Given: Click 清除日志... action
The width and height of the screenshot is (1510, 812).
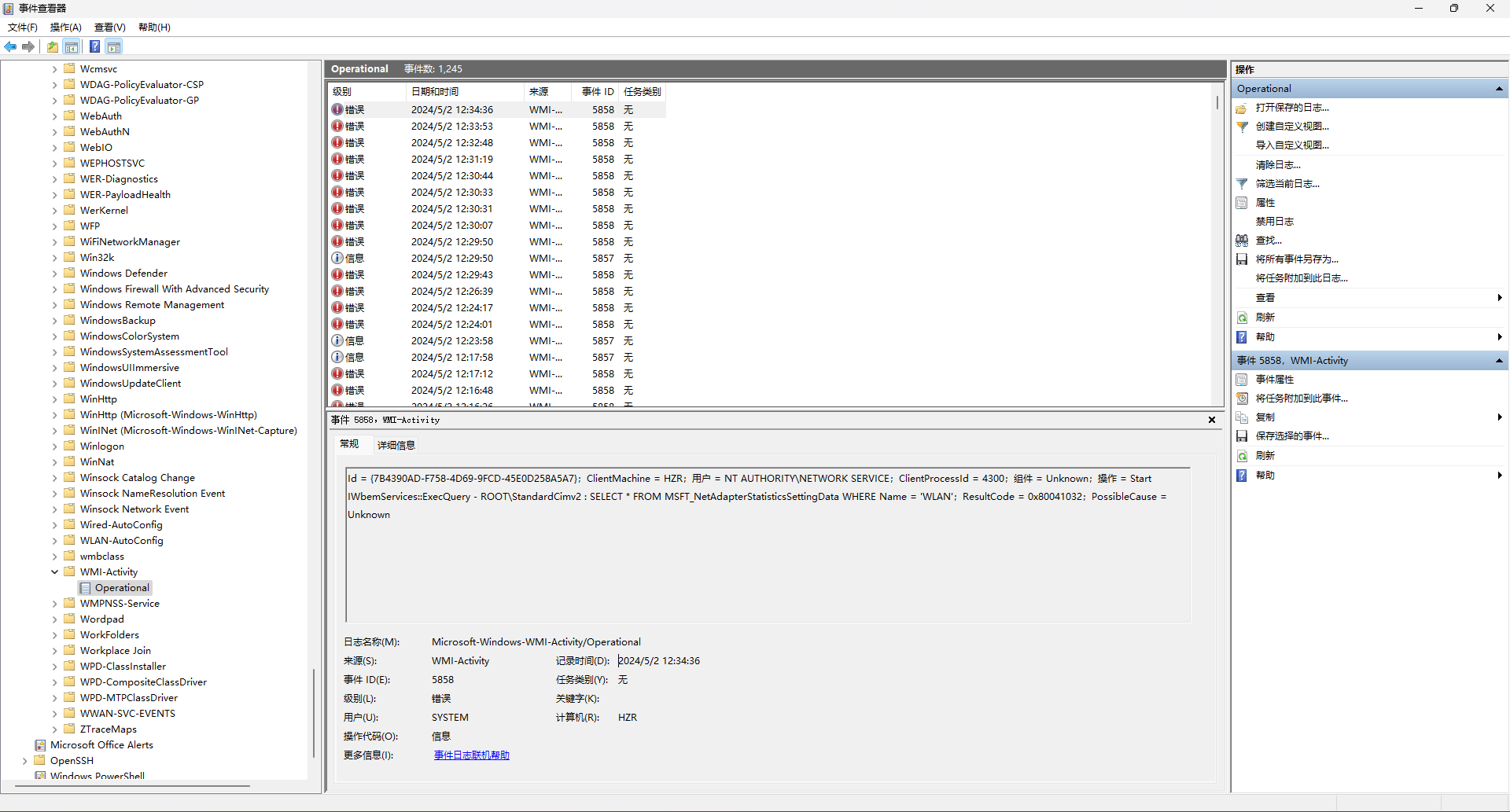Looking at the screenshot, I should pos(1278,165).
